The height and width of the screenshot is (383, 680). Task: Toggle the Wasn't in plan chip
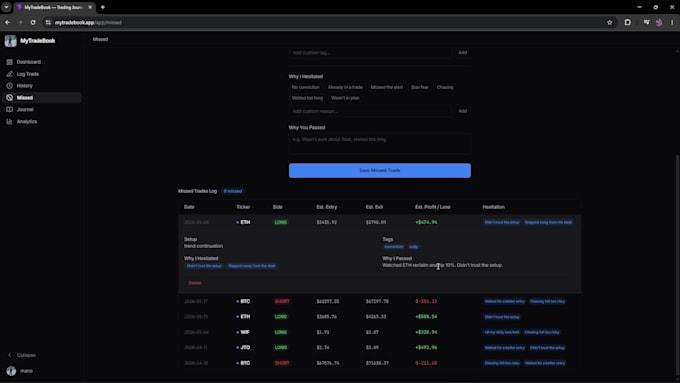click(345, 98)
